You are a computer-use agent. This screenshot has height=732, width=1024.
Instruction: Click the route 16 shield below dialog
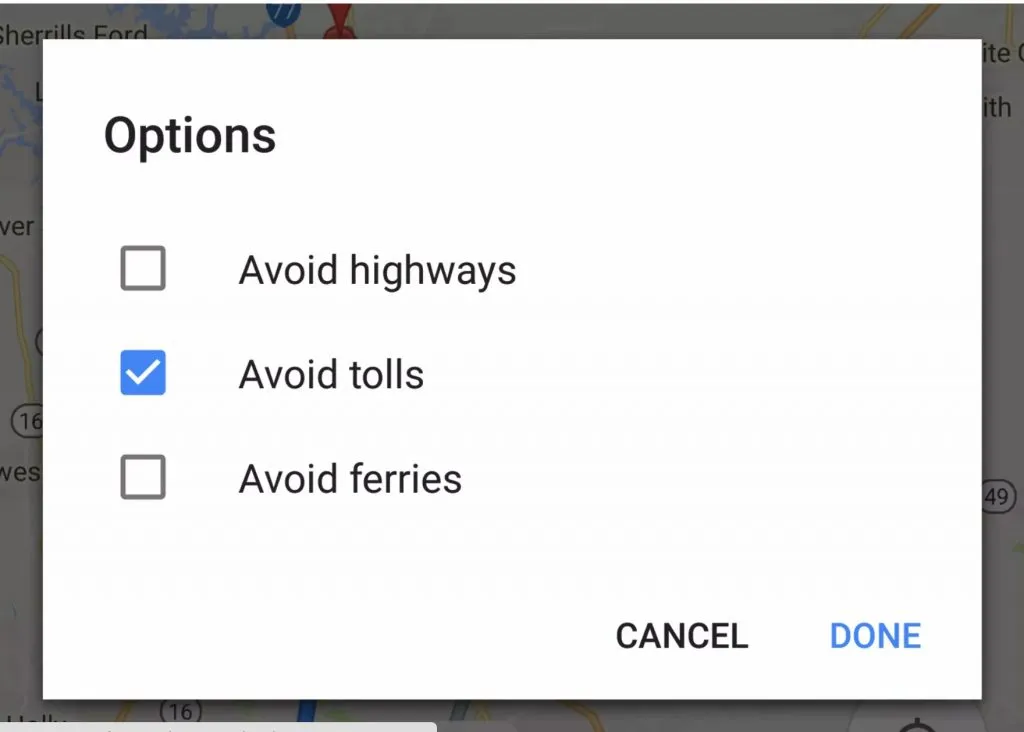(180, 711)
